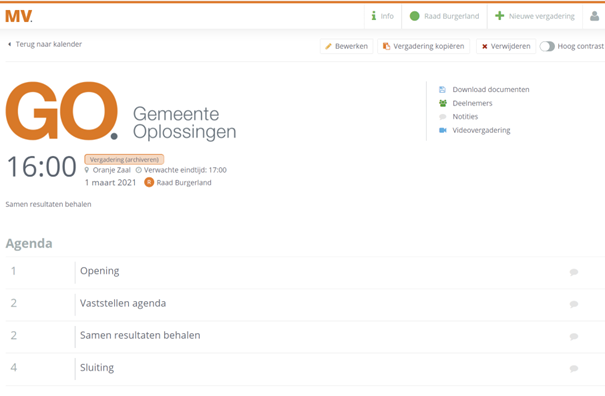Click comment icon for Vaststellen agenda

click(x=574, y=304)
